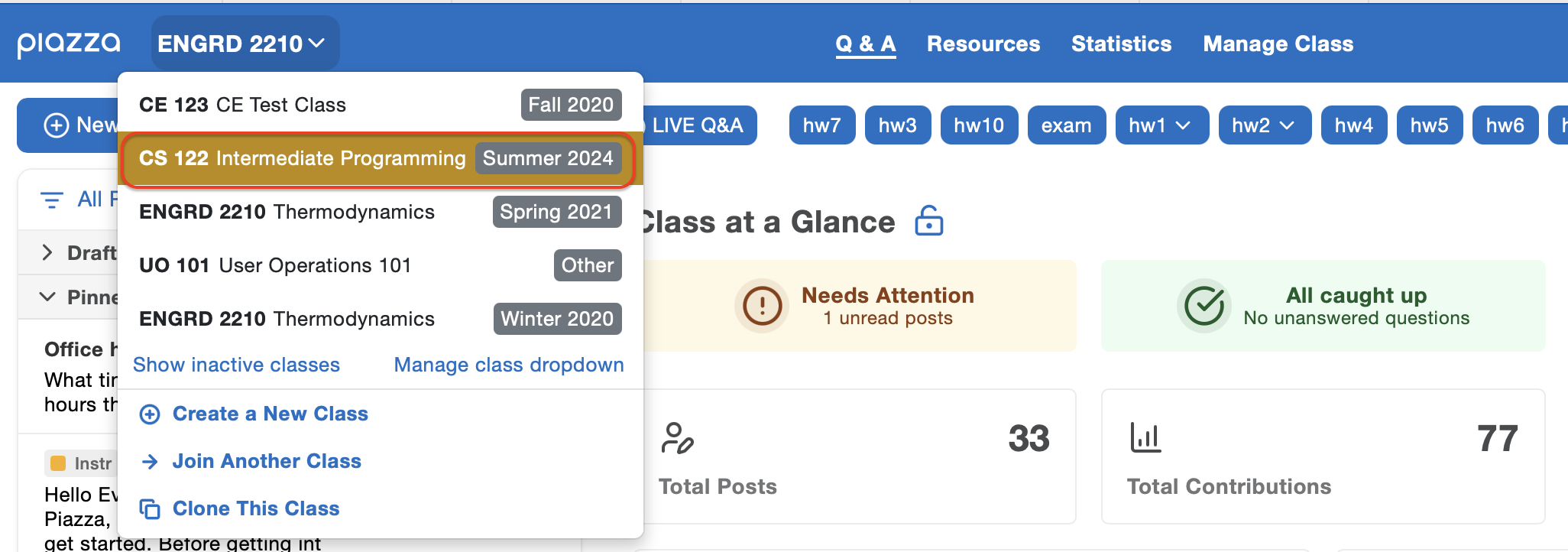This screenshot has width=1568, height=552.
Task: Select UO 101 User Operations 101
Action: point(380,265)
